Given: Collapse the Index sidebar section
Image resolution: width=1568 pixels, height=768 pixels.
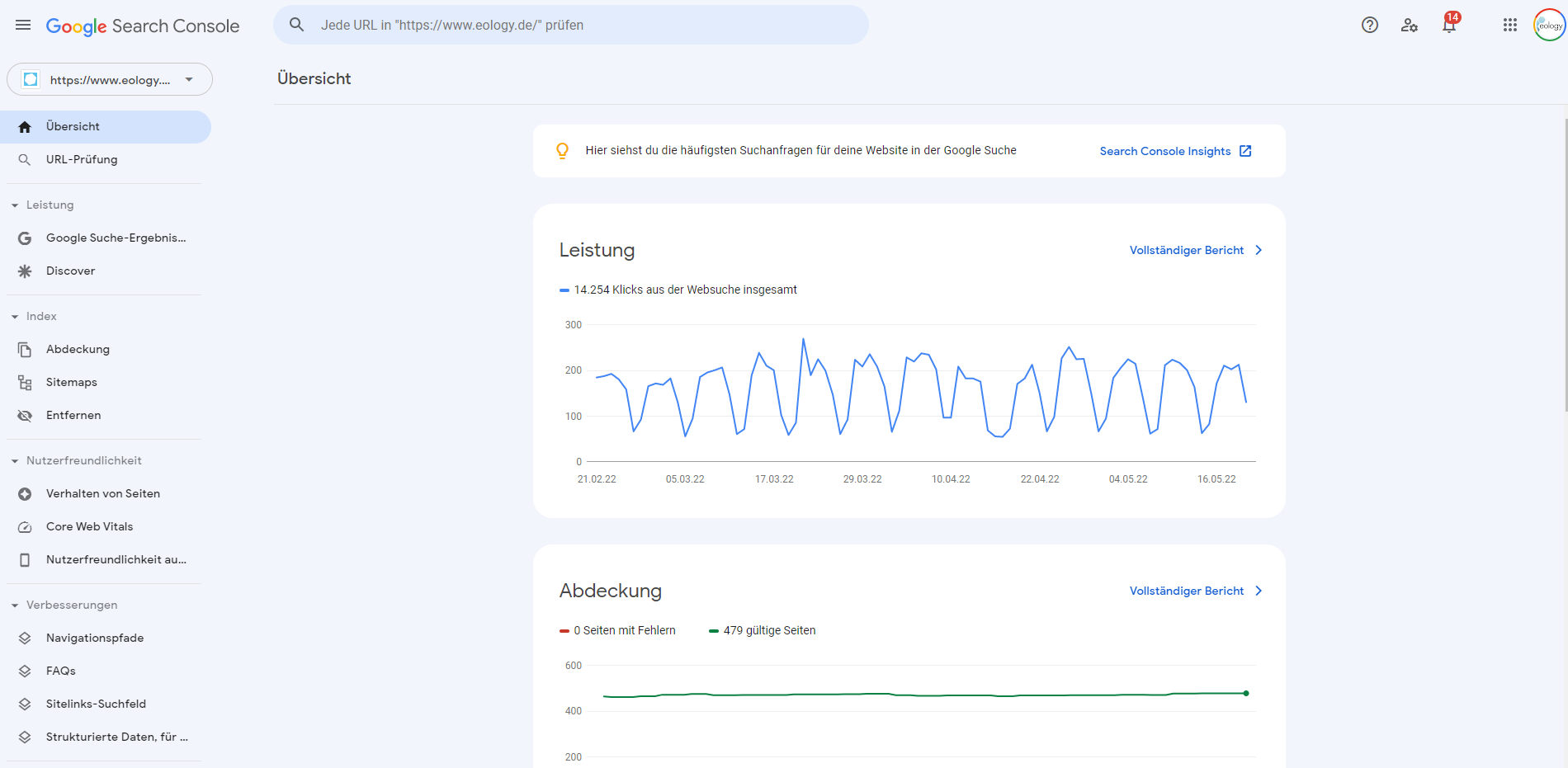Looking at the screenshot, I should tap(15, 317).
